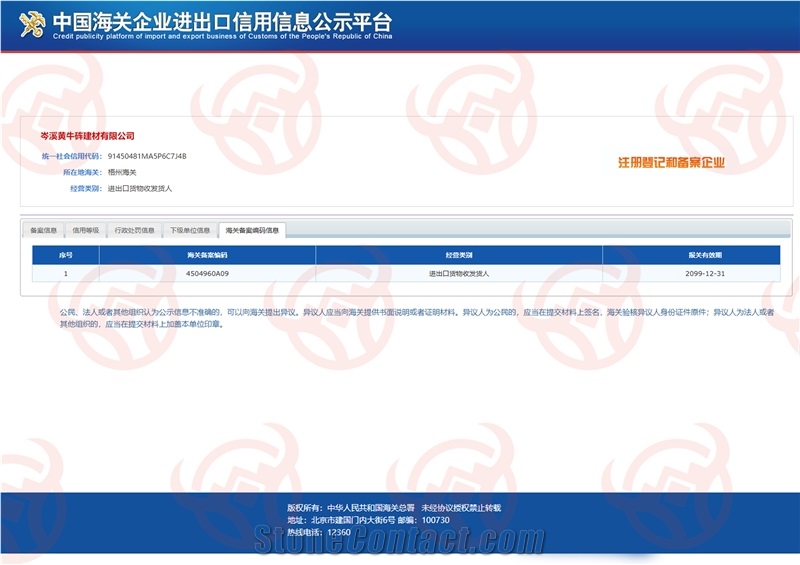800x565 pixels.
Task: Click the China Customs emblem logo
Action: [x=32, y=24]
